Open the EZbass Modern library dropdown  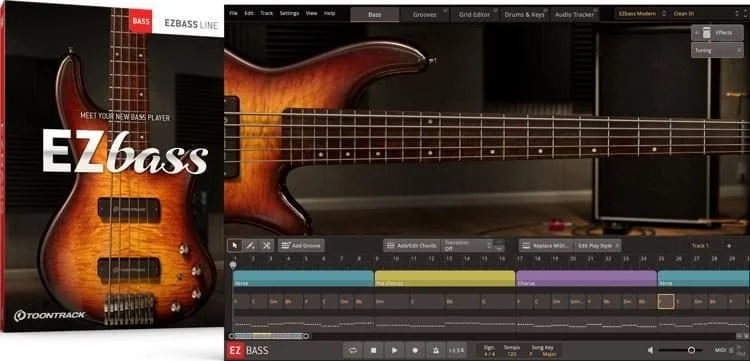click(x=642, y=14)
